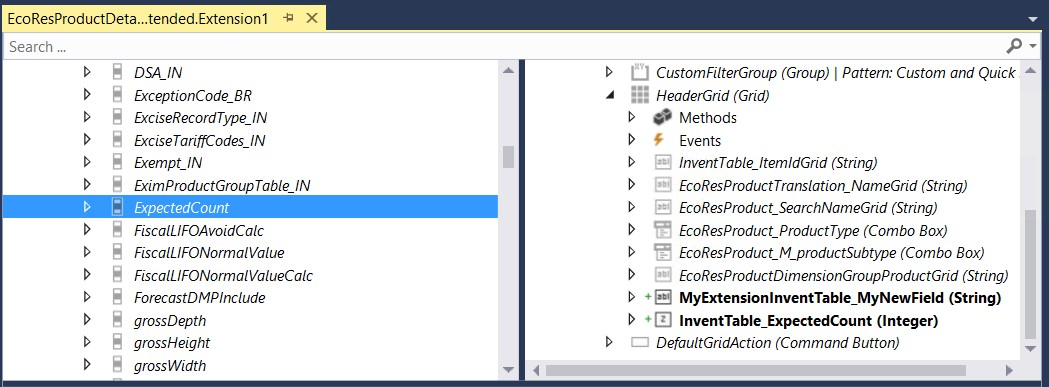
Task: Click left pane scrollbar down arrow
Action: 508,370
